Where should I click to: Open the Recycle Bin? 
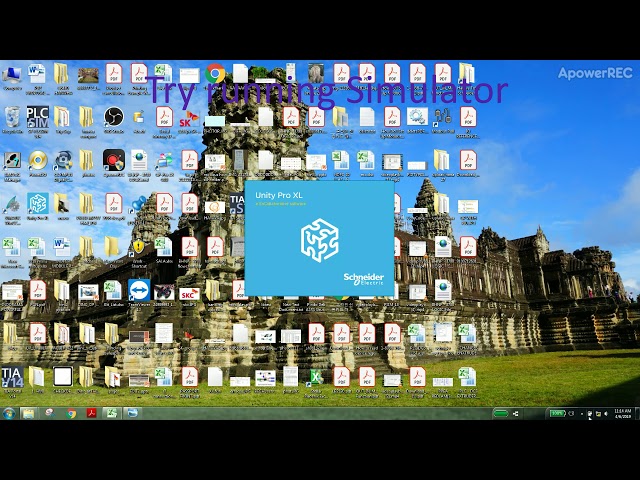point(12,117)
